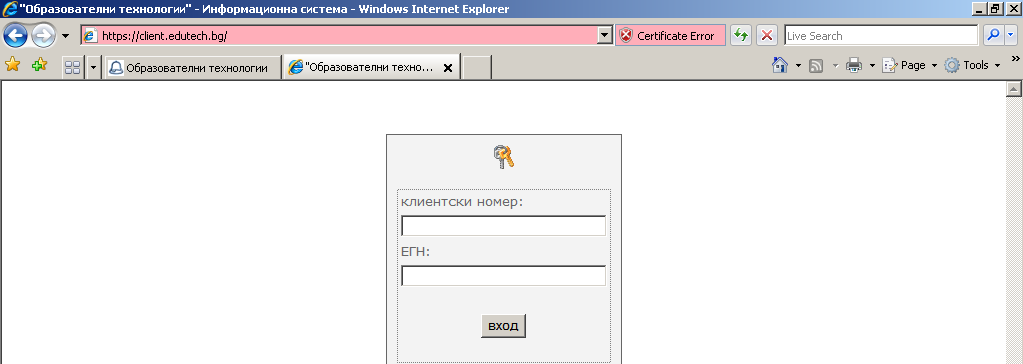Image resolution: width=1023 pixels, height=364 pixels.
Task: Click the клиентски номер input field
Action: click(503, 226)
